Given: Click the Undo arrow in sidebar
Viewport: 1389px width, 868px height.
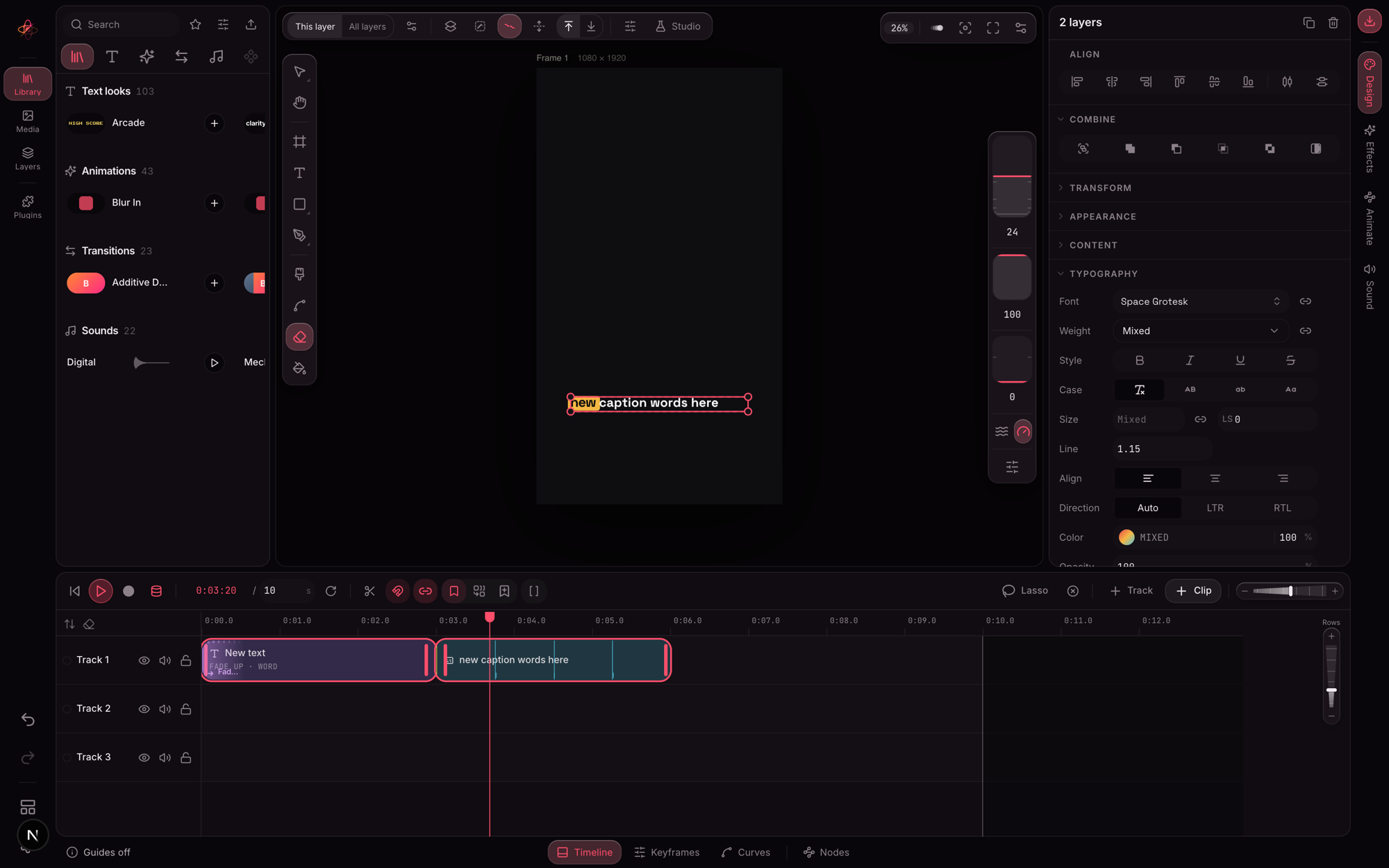Looking at the screenshot, I should 28,719.
